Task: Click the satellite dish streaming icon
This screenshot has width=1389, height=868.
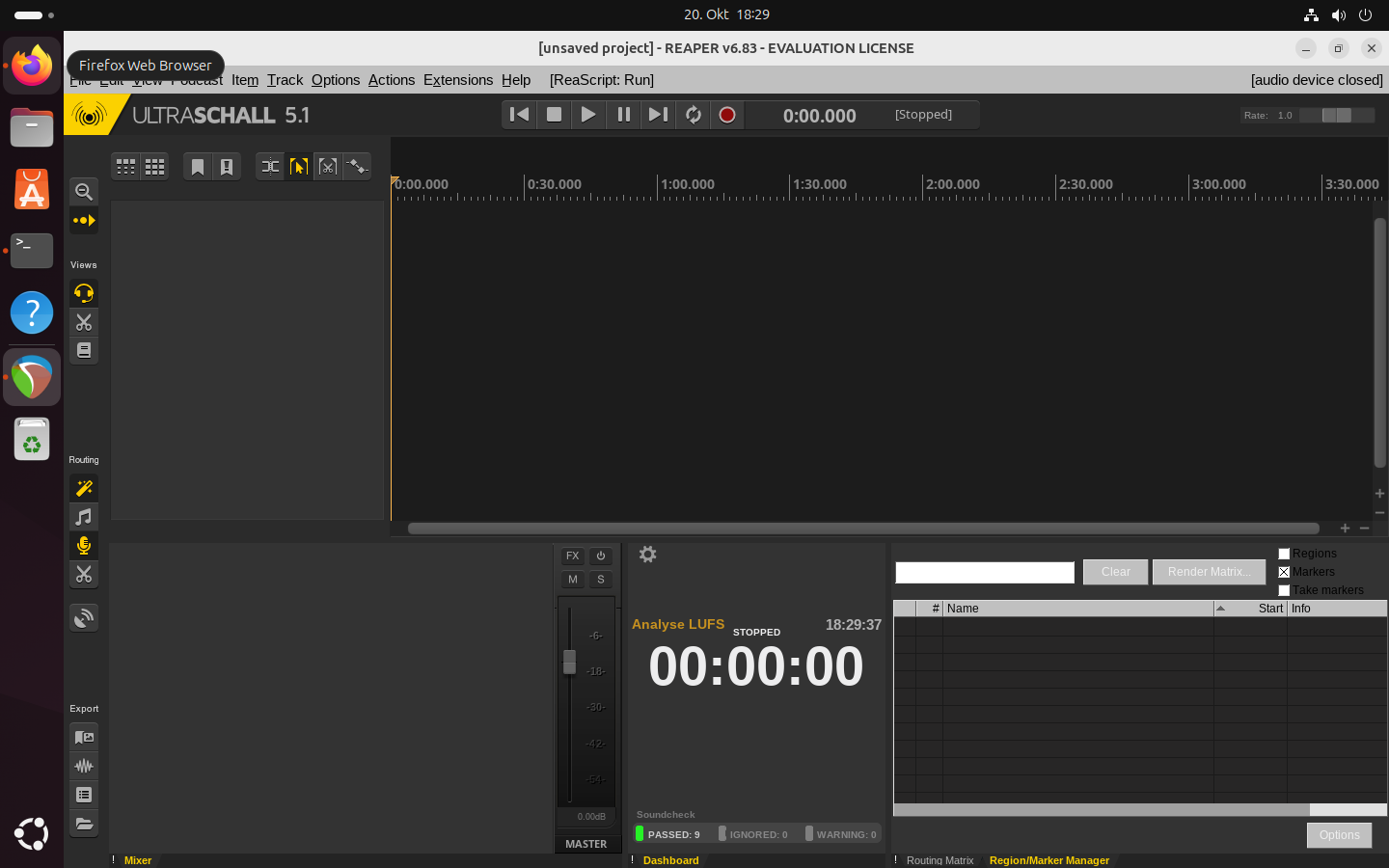Action: tap(84, 618)
